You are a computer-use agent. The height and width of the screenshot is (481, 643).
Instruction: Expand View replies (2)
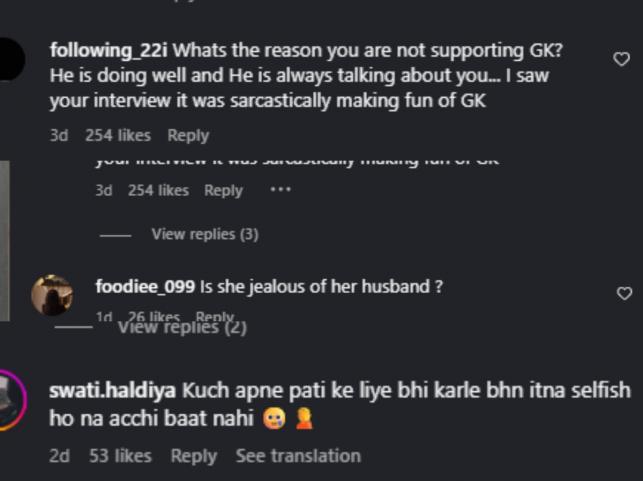[182, 327]
